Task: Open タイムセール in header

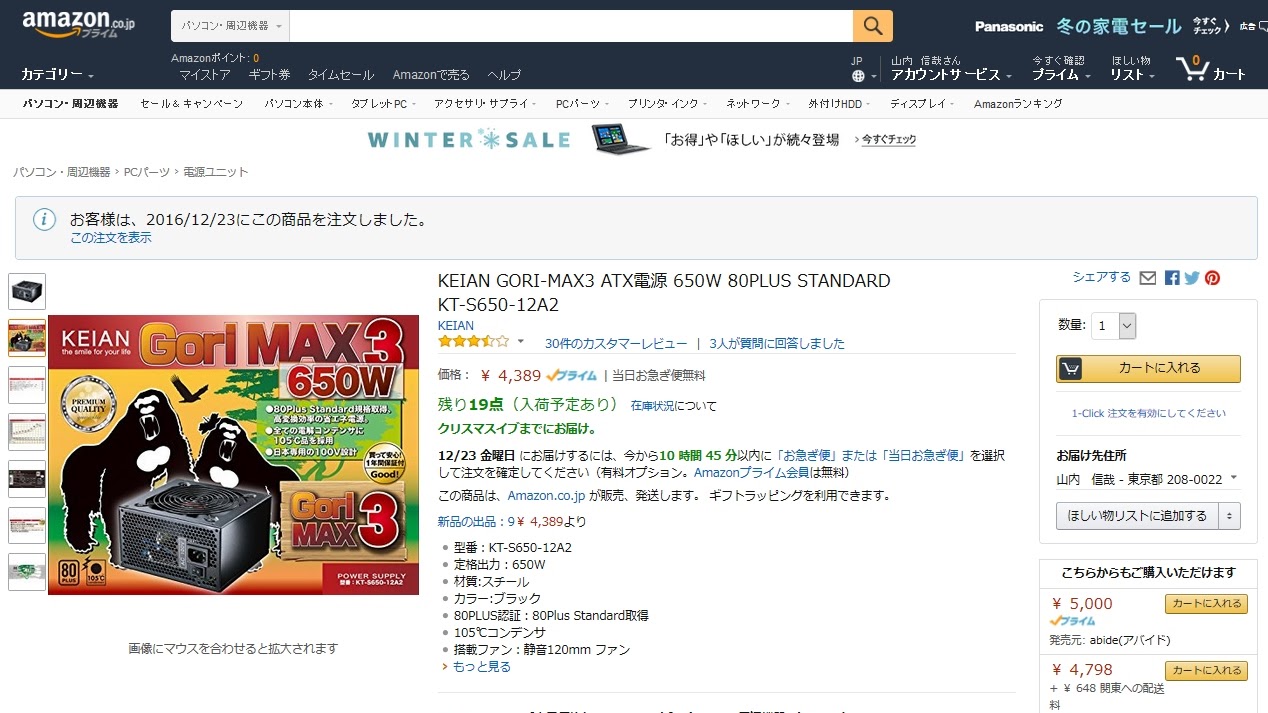Action: point(341,75)
